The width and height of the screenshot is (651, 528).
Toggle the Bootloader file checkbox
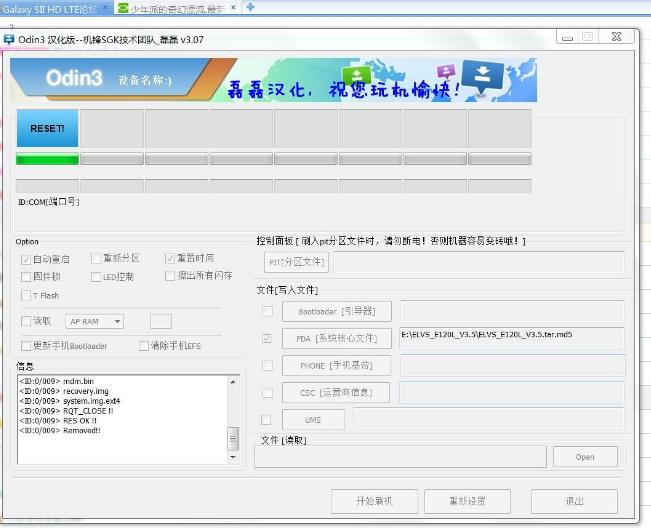[x=267, y=311]
